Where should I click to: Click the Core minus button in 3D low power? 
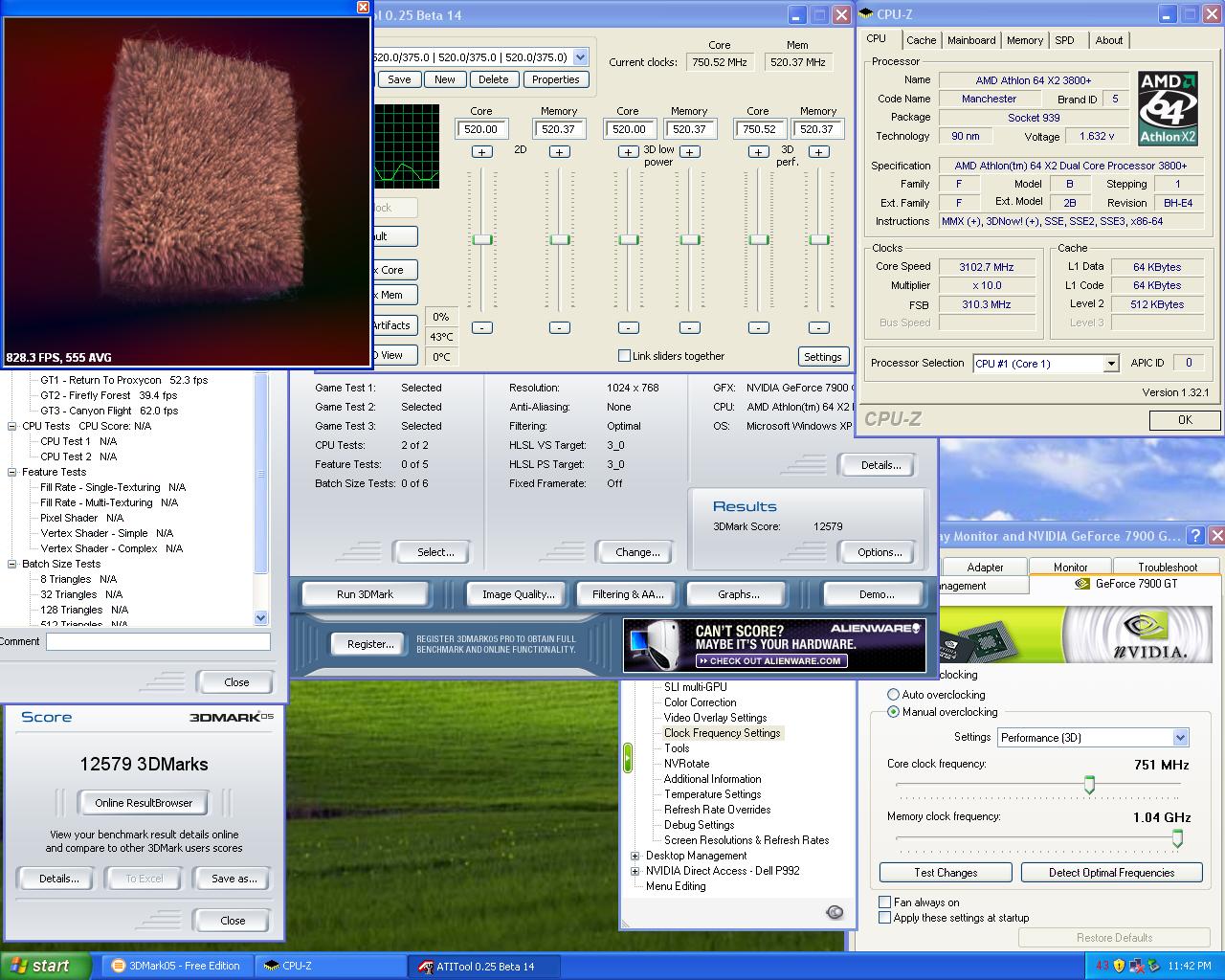click(x=629, y=327)
